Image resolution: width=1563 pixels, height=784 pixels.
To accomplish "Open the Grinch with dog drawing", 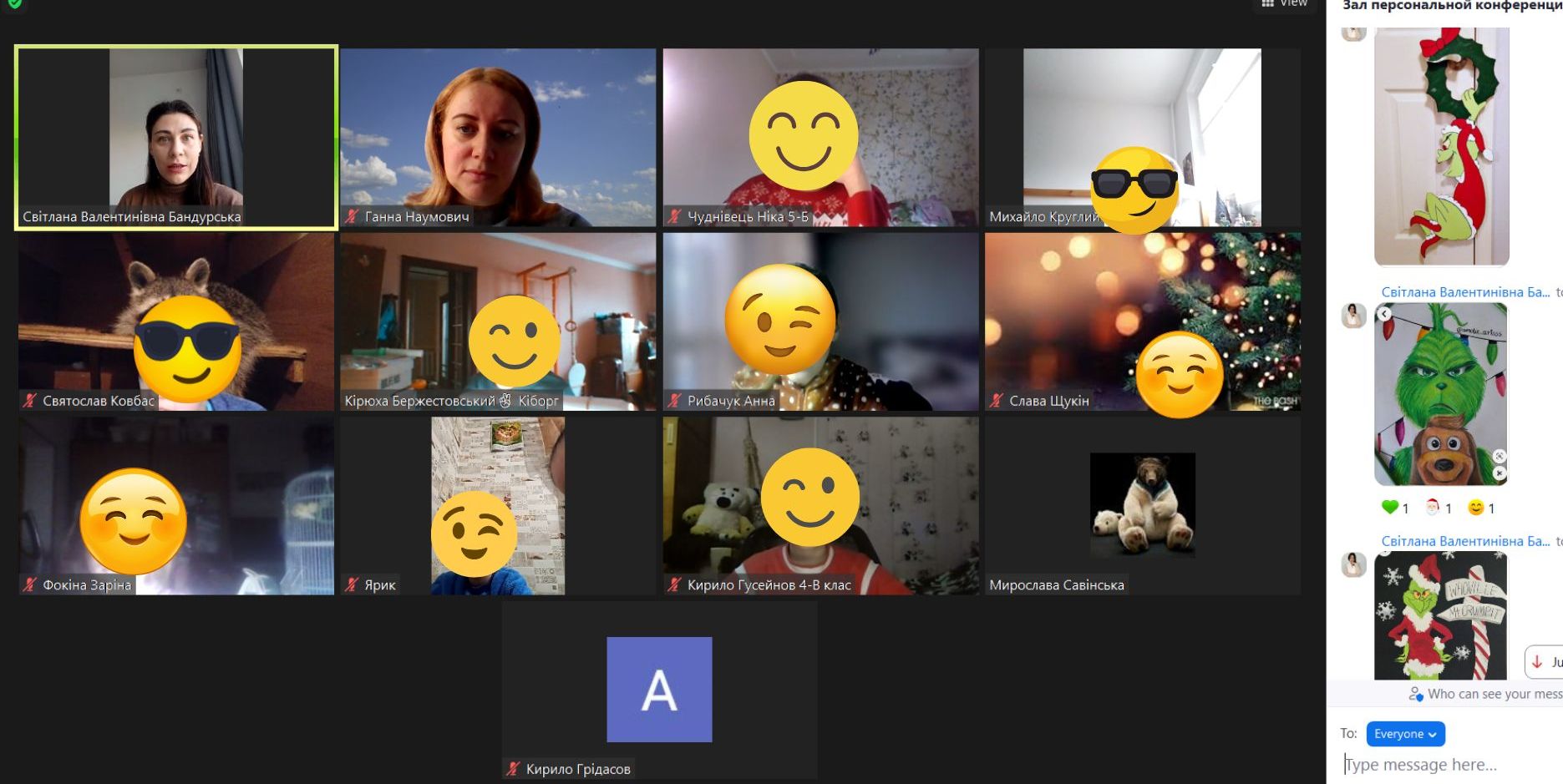I will [1441, 394].
